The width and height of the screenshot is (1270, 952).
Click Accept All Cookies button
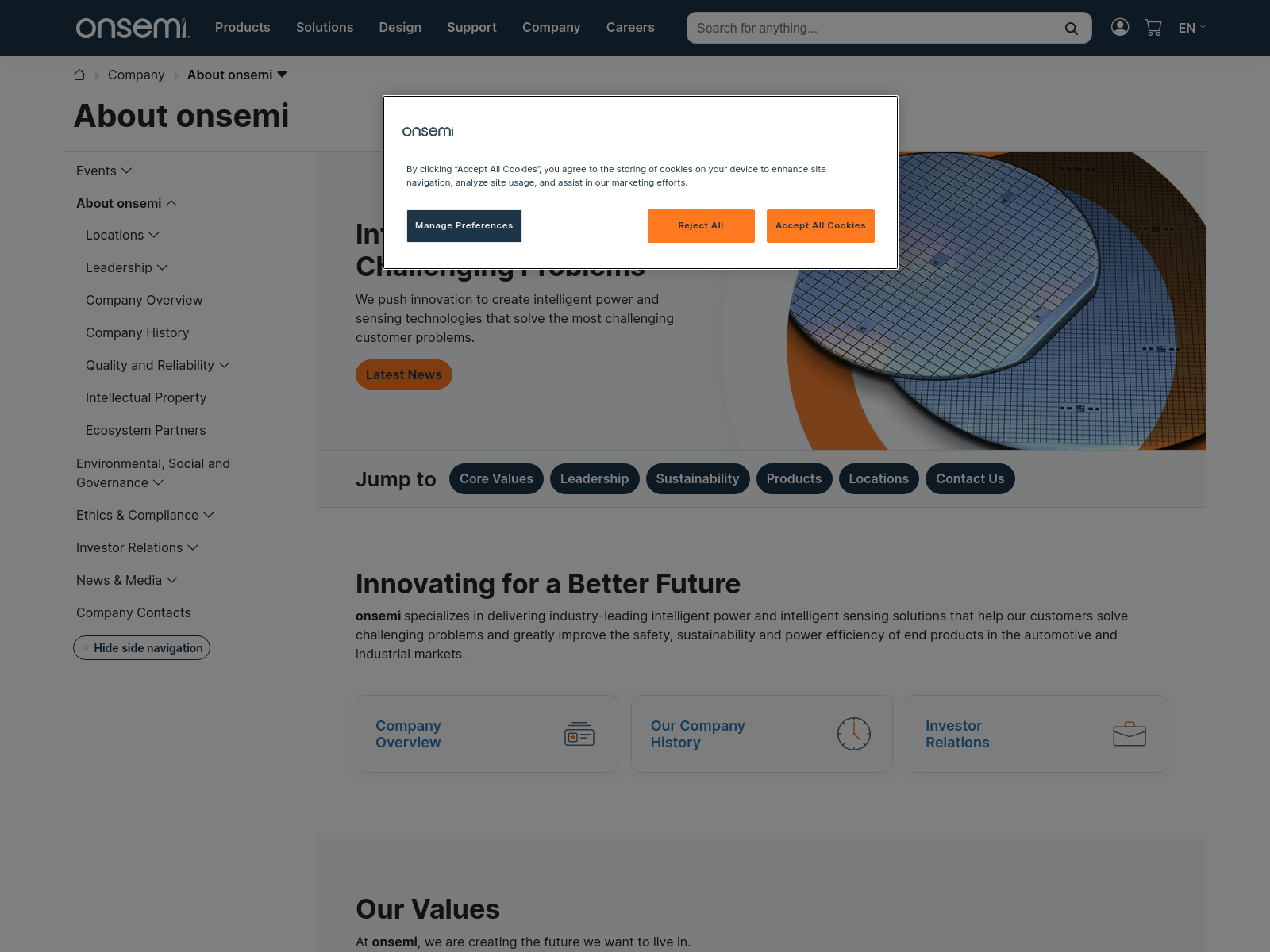pyautogui.click(x=821, y=226)
